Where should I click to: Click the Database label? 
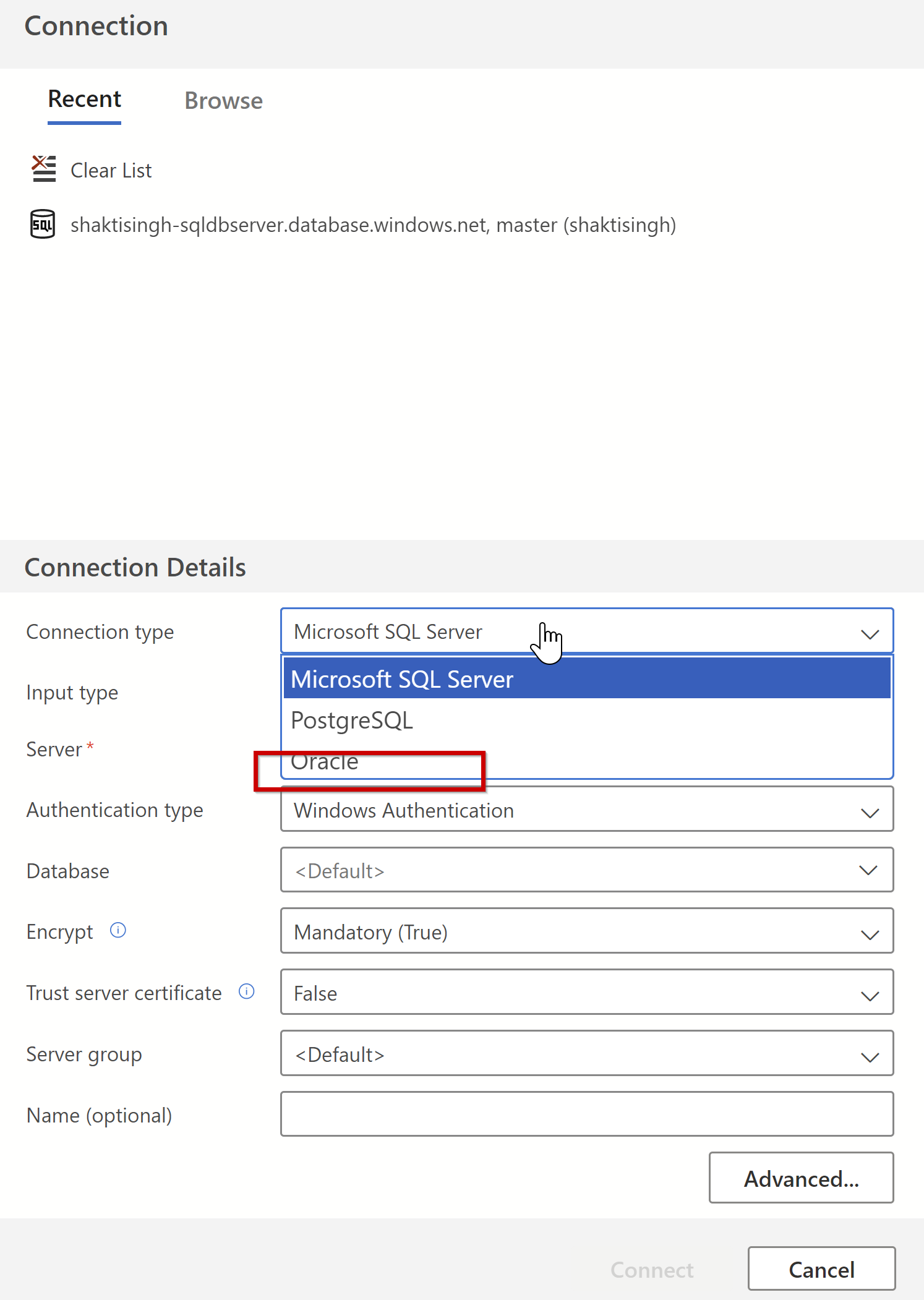coord(67,871)
